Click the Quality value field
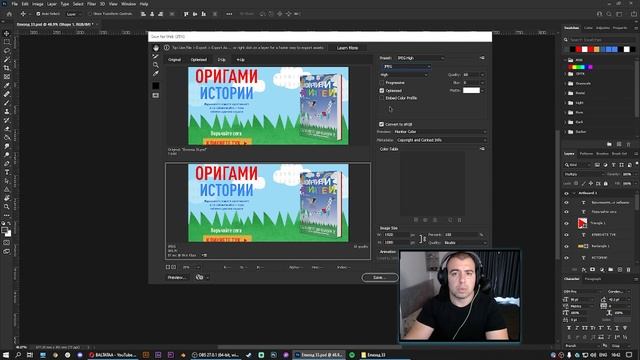This screenshot has height=360, width=640. (x=471, y=75)
